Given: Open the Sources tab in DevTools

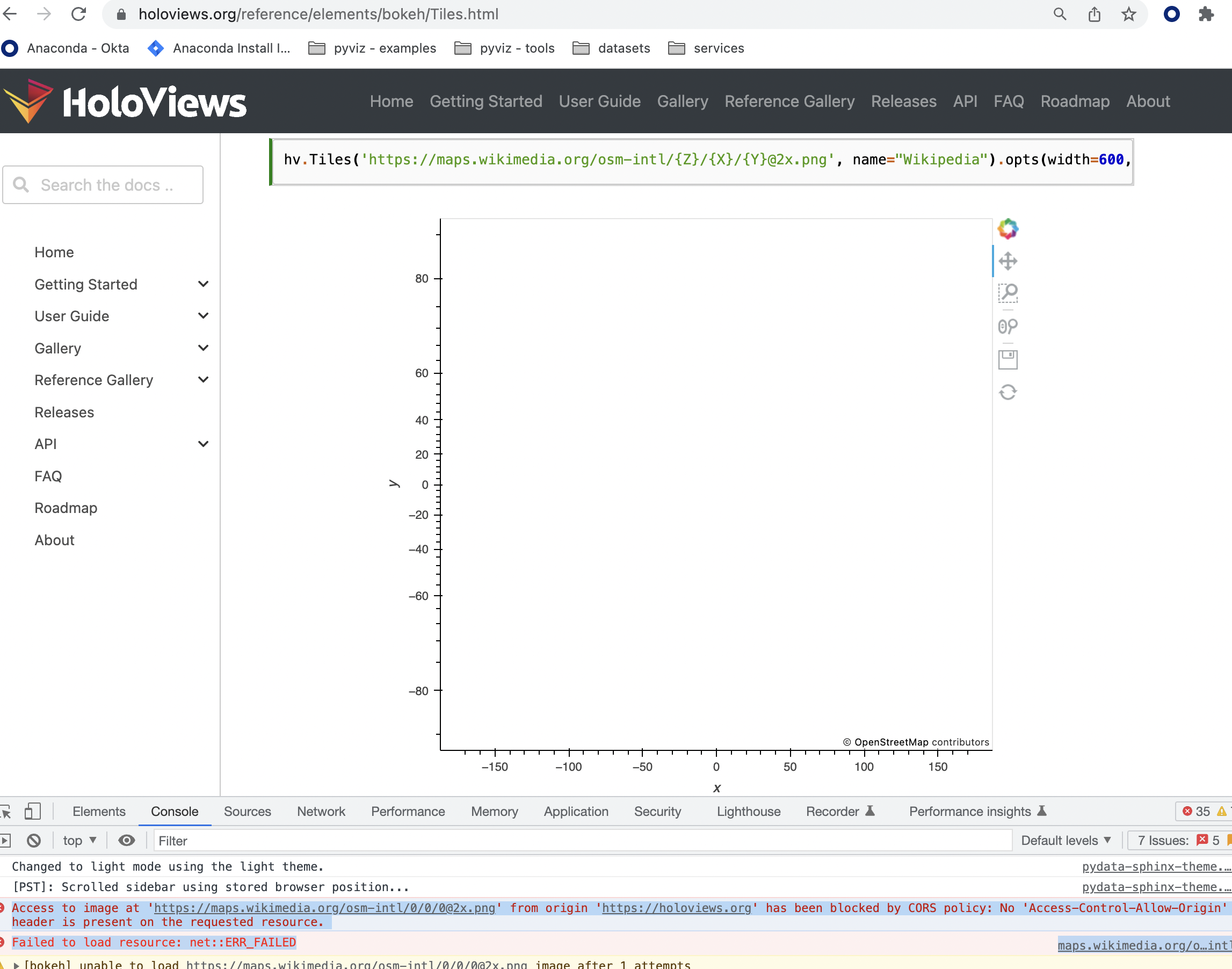Looking at the screenshot, I should click(247, 811).
